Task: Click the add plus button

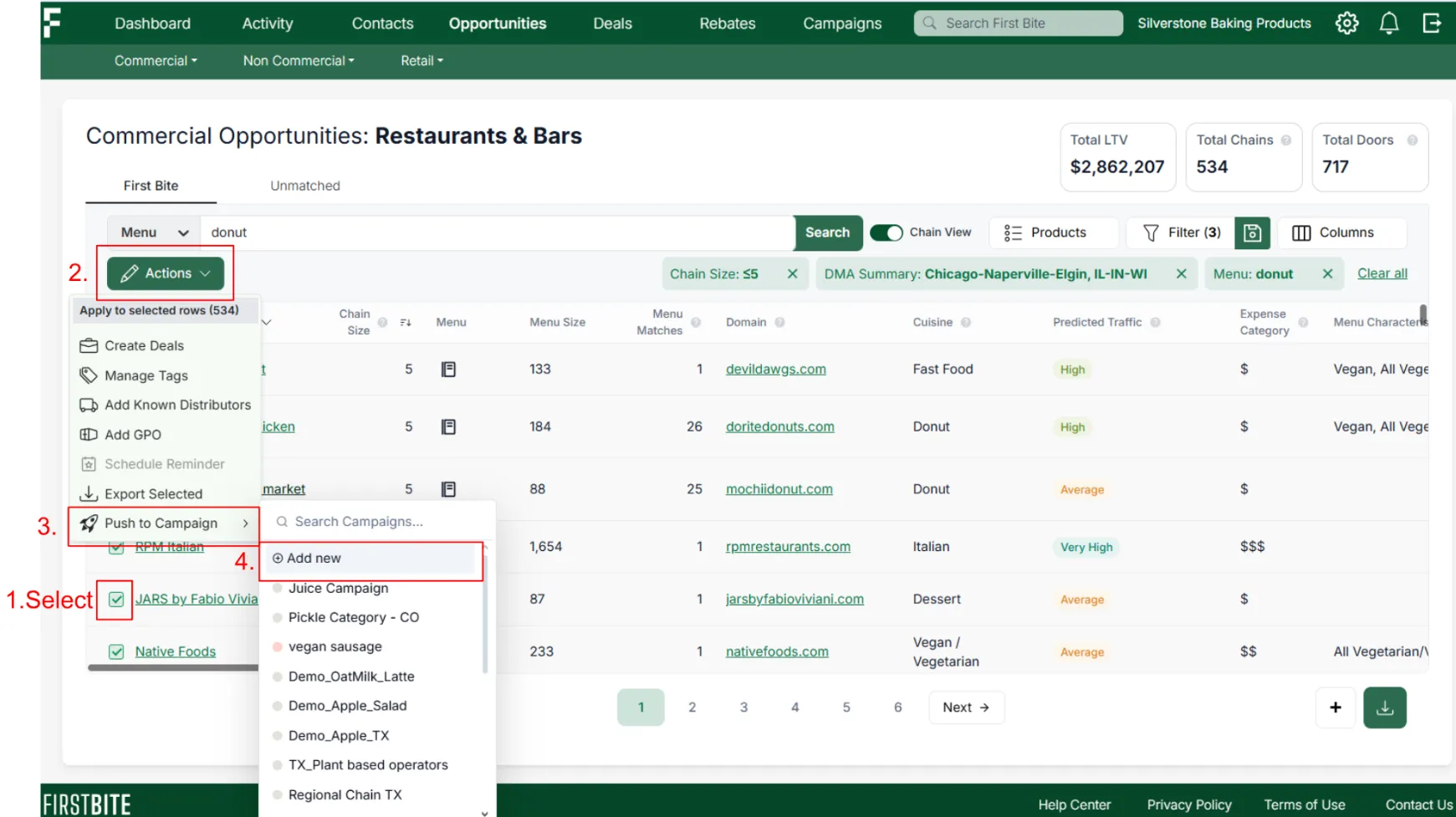Action: tap(1336, 707)
